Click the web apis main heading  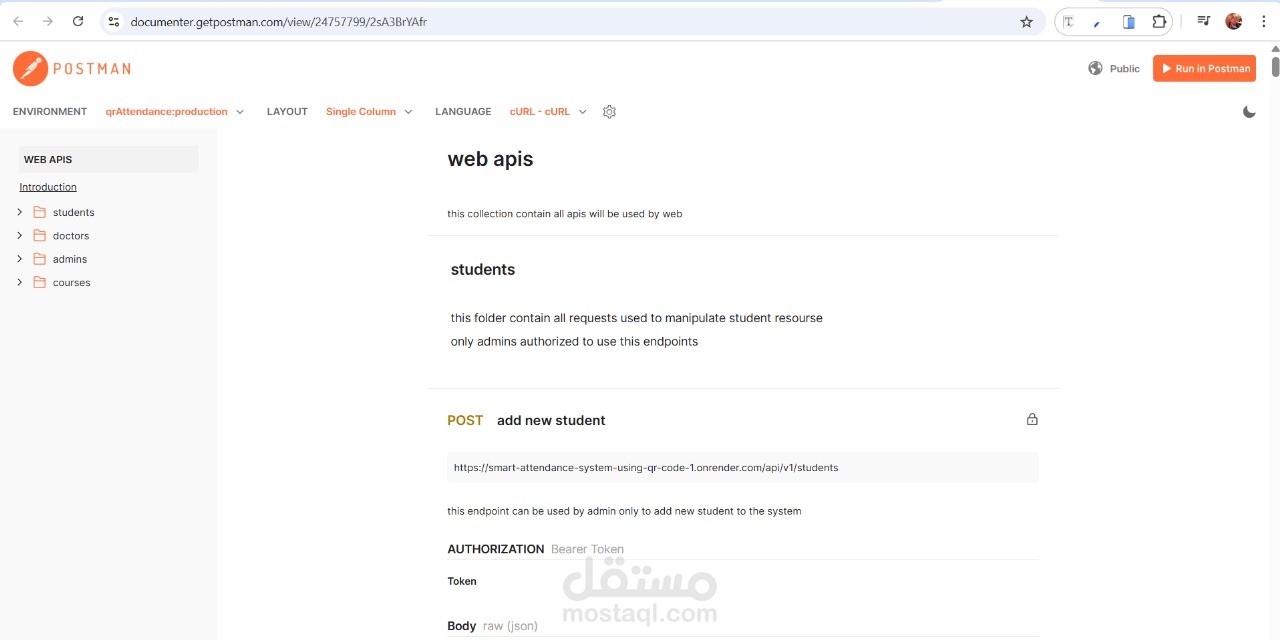point(490,159)
